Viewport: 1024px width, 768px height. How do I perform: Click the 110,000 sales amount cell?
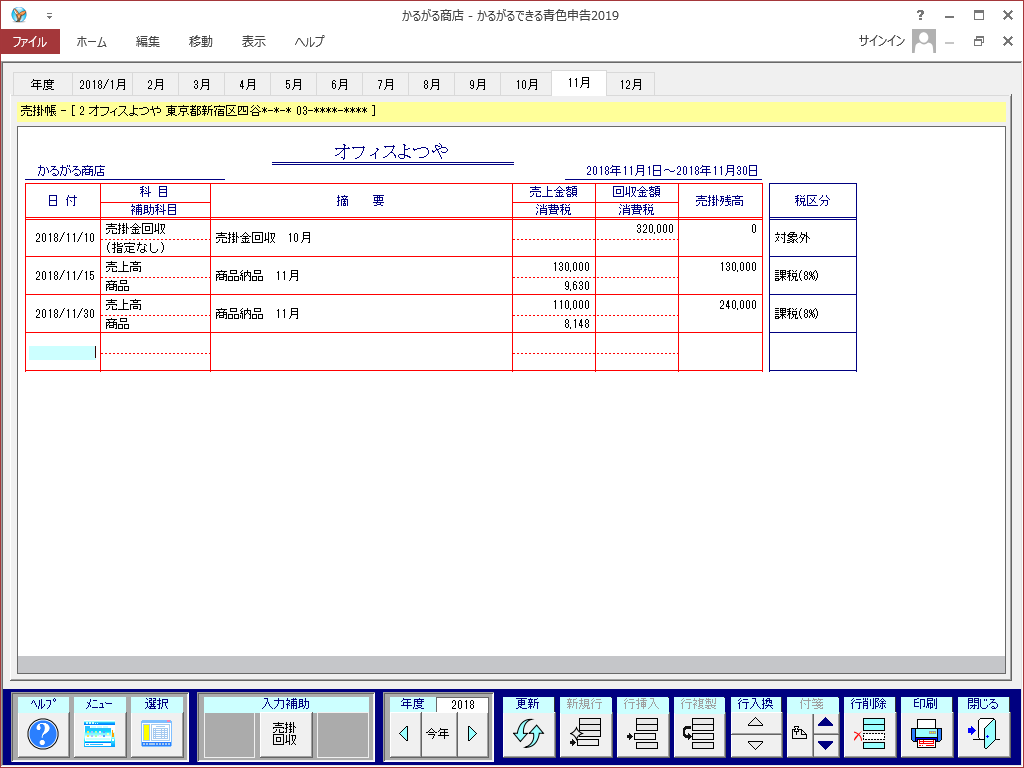[554, 305]
